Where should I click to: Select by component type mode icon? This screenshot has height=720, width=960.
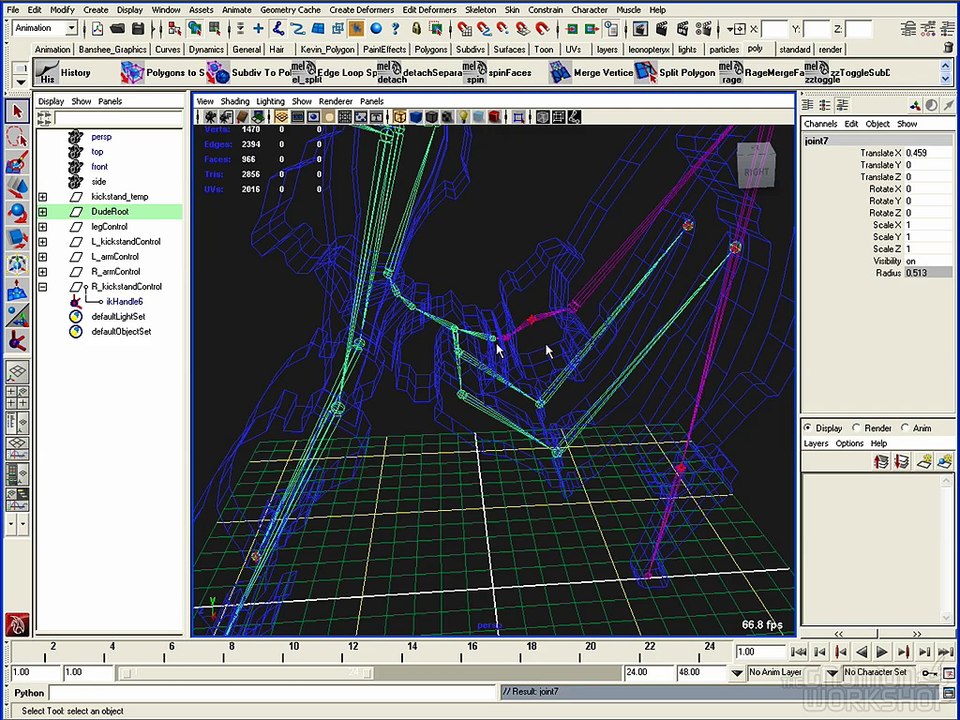click(x=215, y=28)
